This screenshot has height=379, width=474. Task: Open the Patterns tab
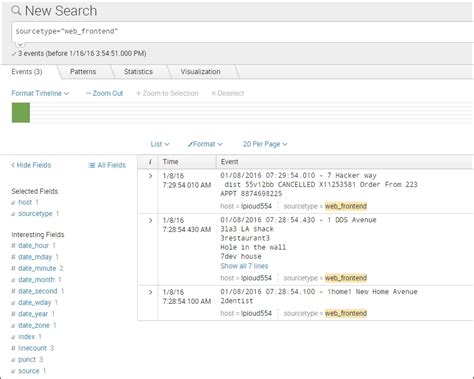coord(83,72)
